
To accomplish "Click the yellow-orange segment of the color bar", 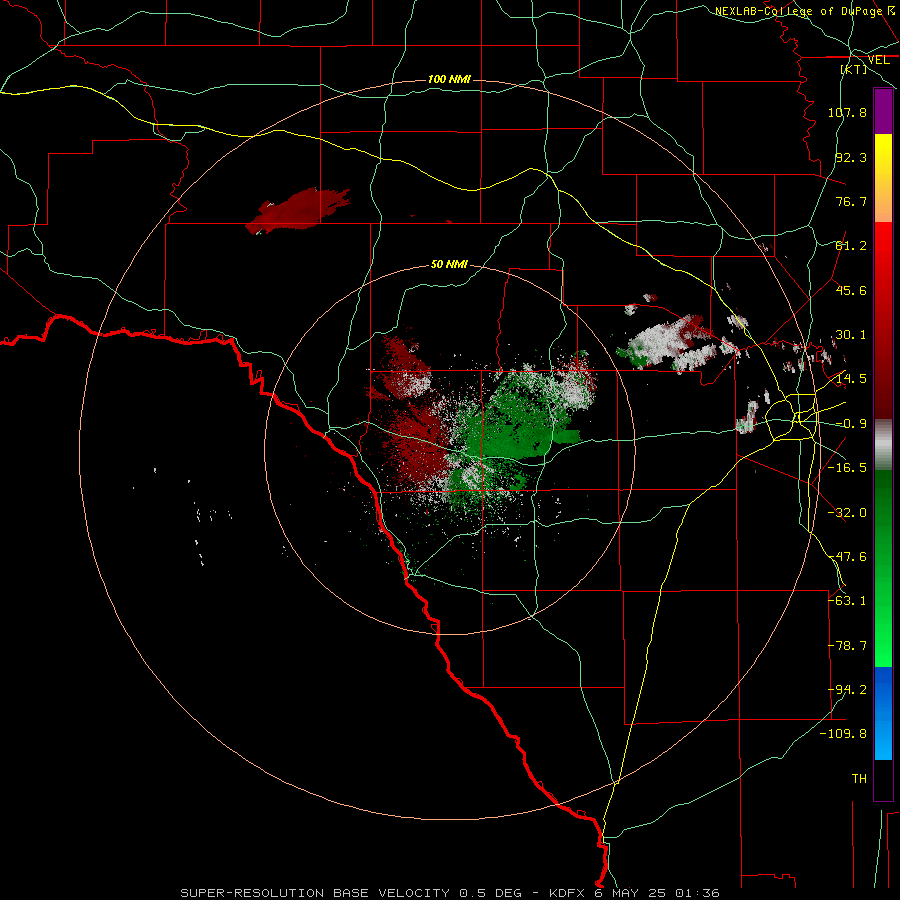I will coord(883,178).
